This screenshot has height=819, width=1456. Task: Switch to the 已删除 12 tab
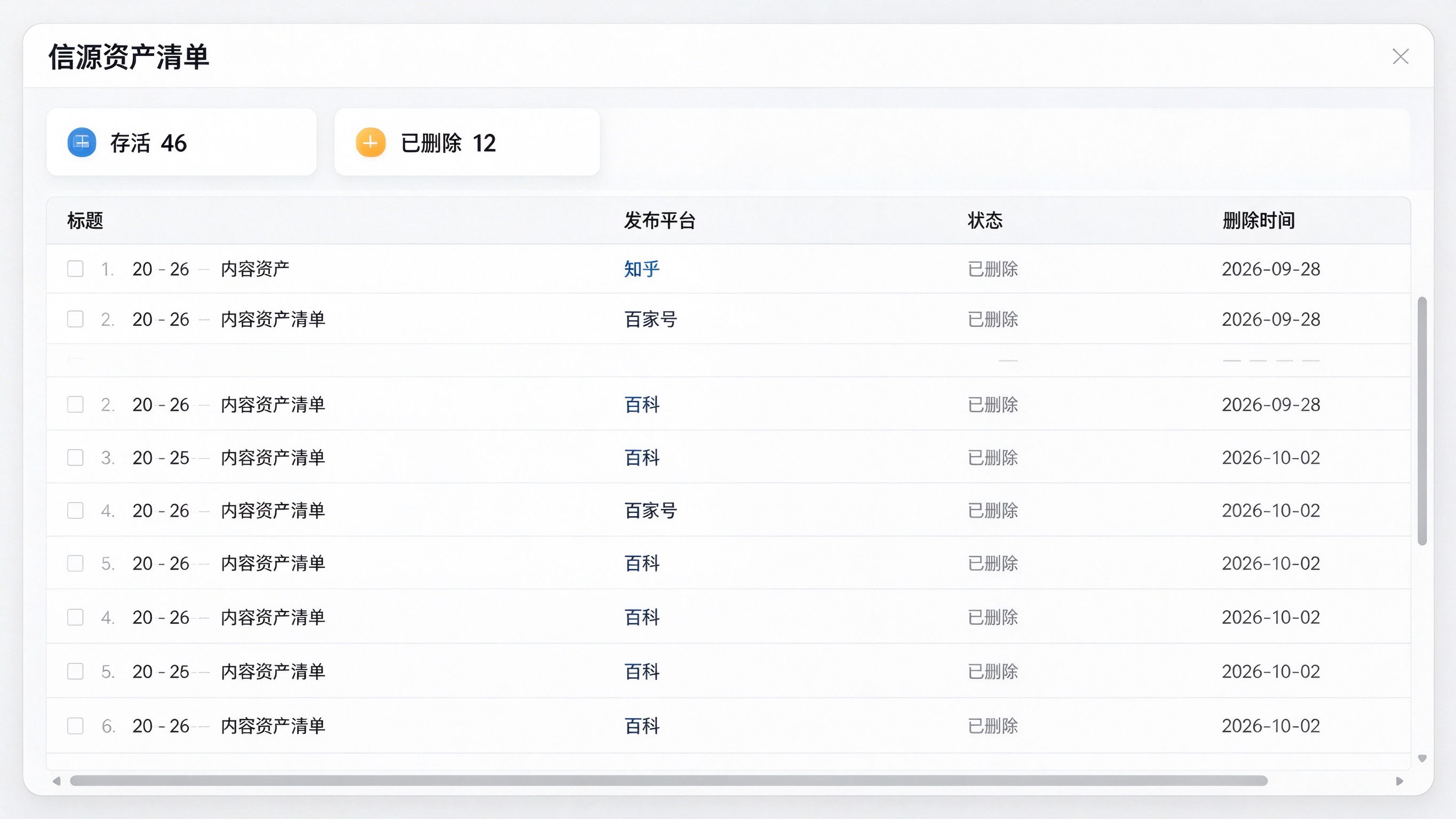[467, 142]
